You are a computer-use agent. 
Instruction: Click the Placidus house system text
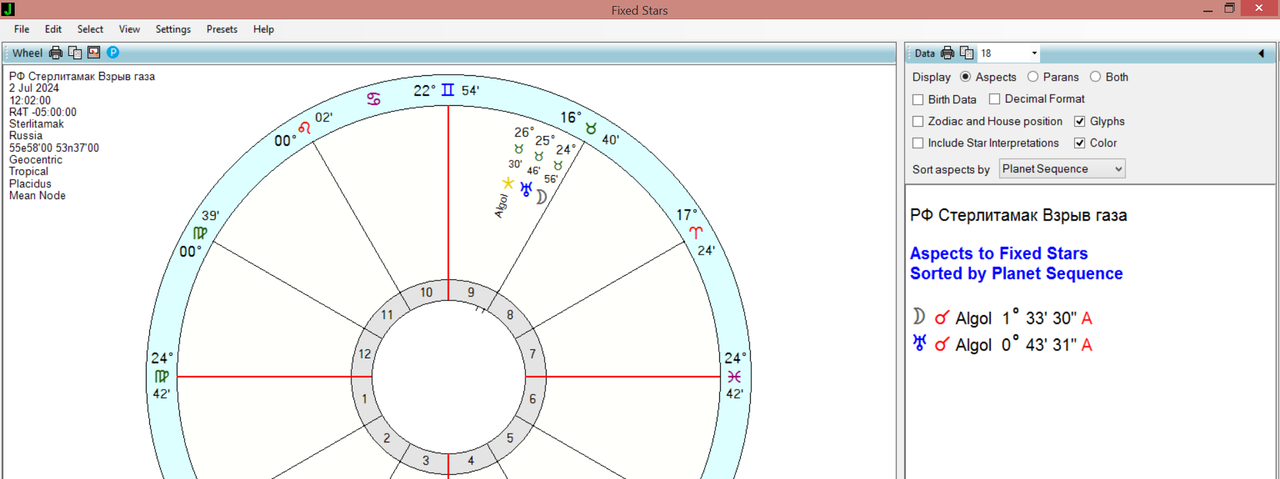[x=30, y=184]
